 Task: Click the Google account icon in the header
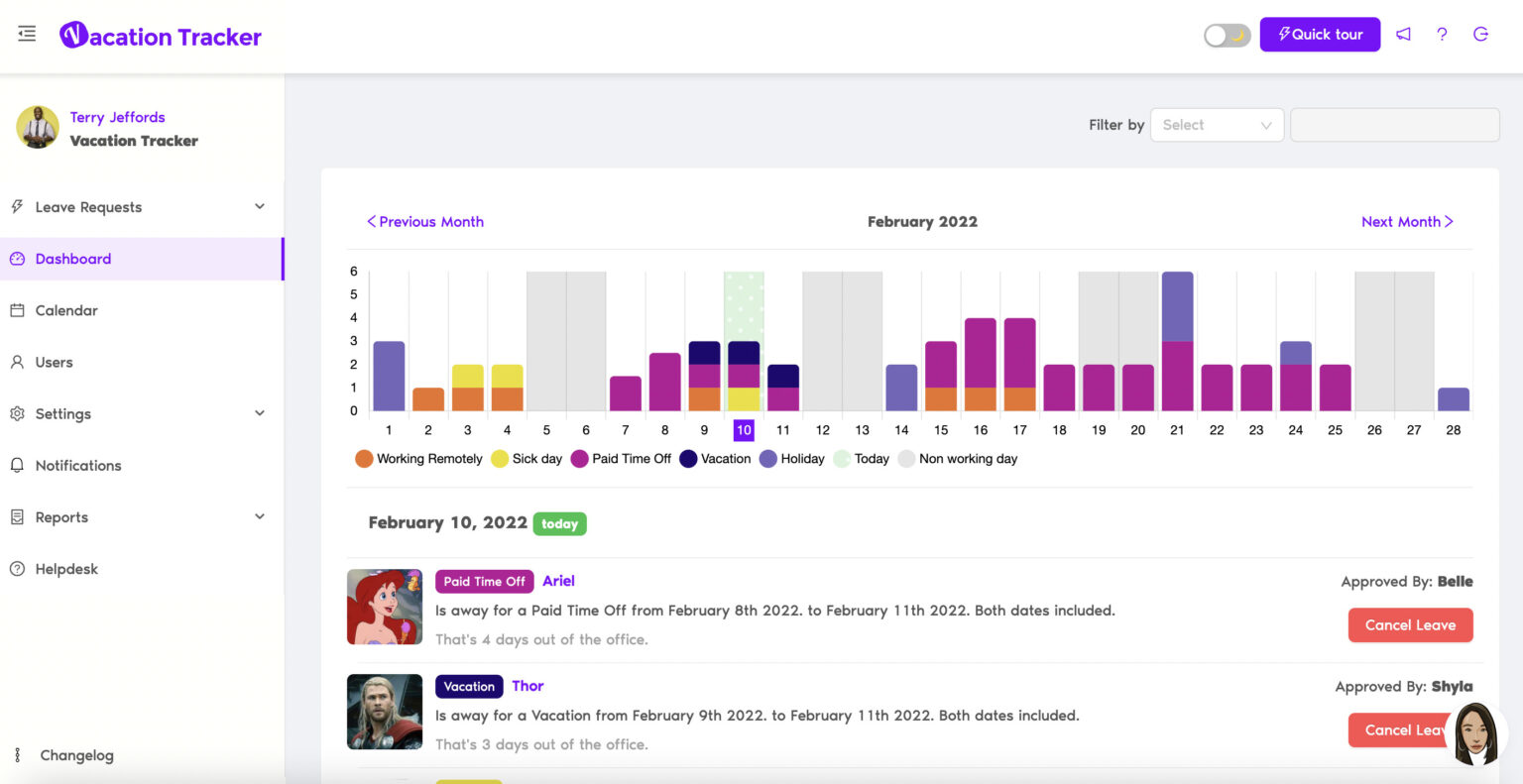[x=1480, y=35]
